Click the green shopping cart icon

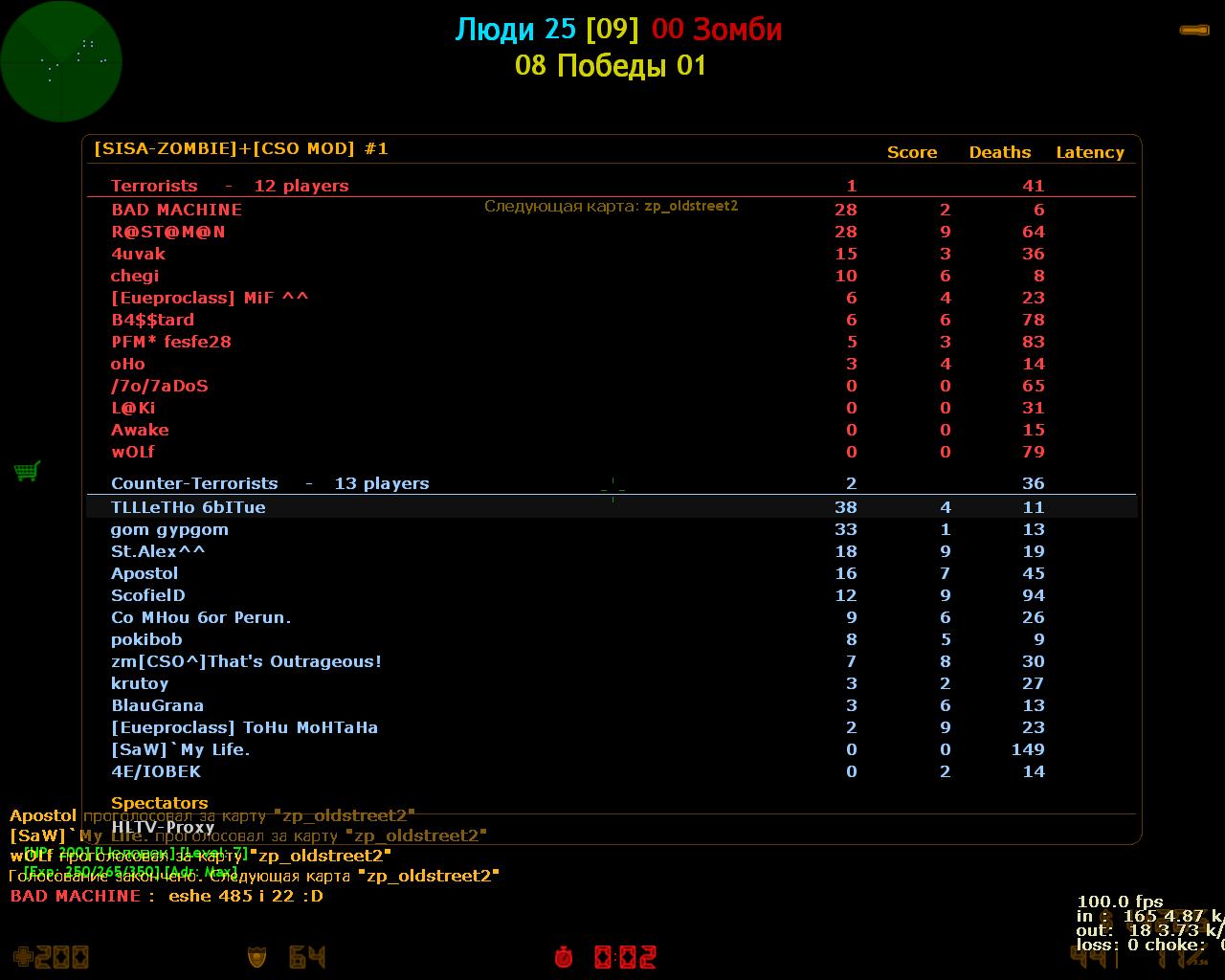[27, 471]
